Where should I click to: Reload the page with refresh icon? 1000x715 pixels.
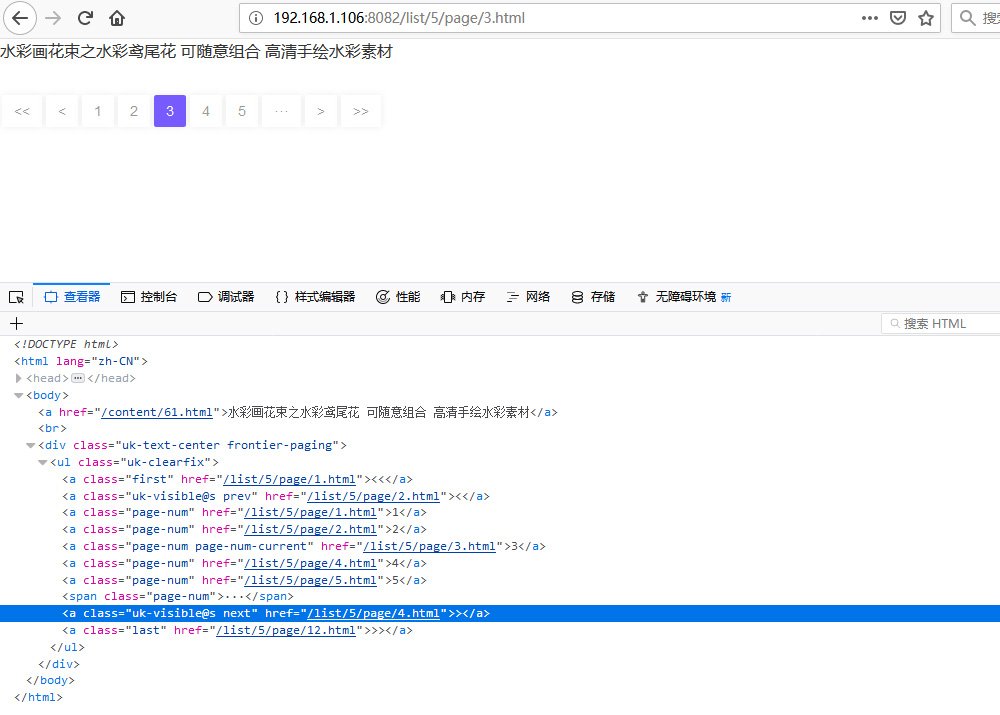click(86, 18)
